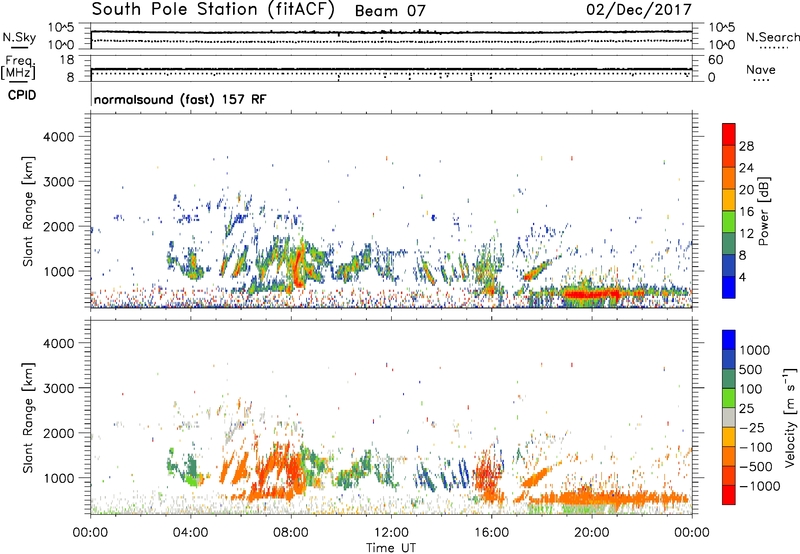Click the 'Freq. [MHz]' axis label

pyautogui.click(x=18, y=68)
